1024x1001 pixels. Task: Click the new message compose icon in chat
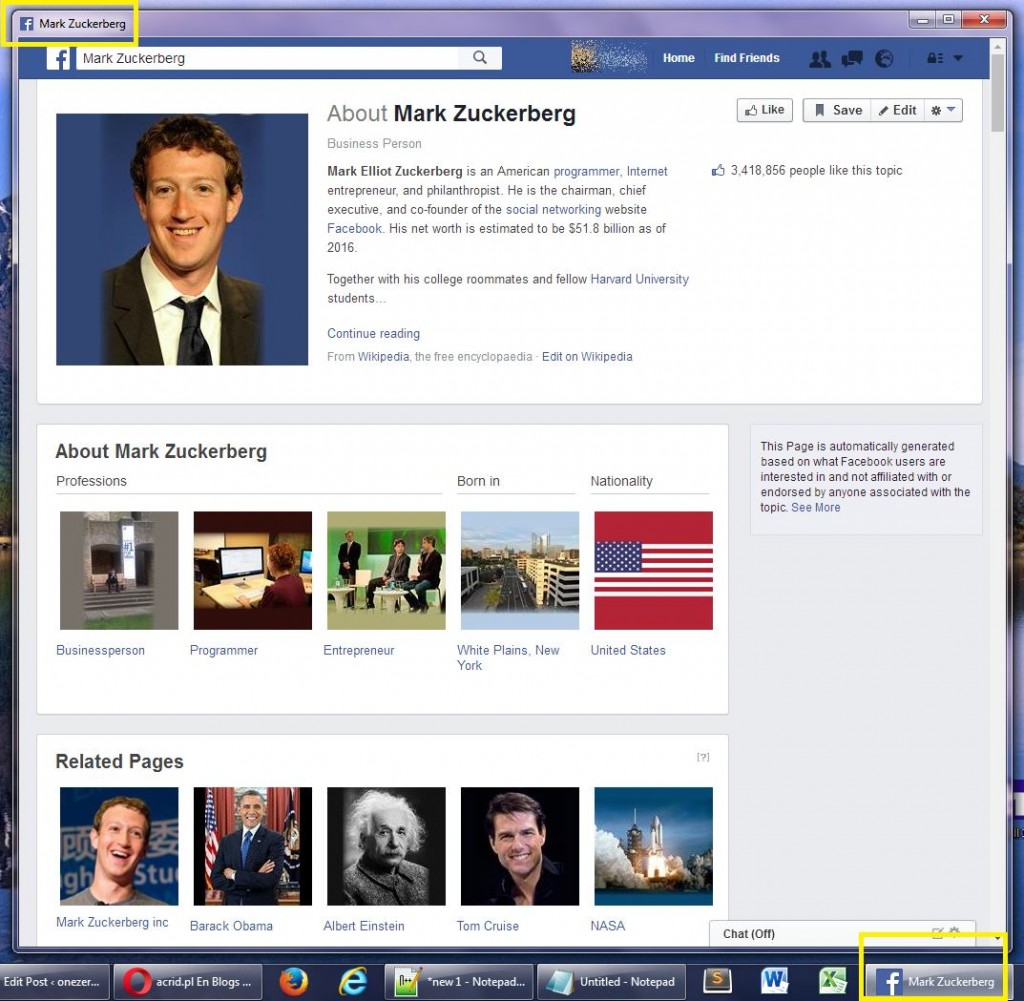[937, 932]
